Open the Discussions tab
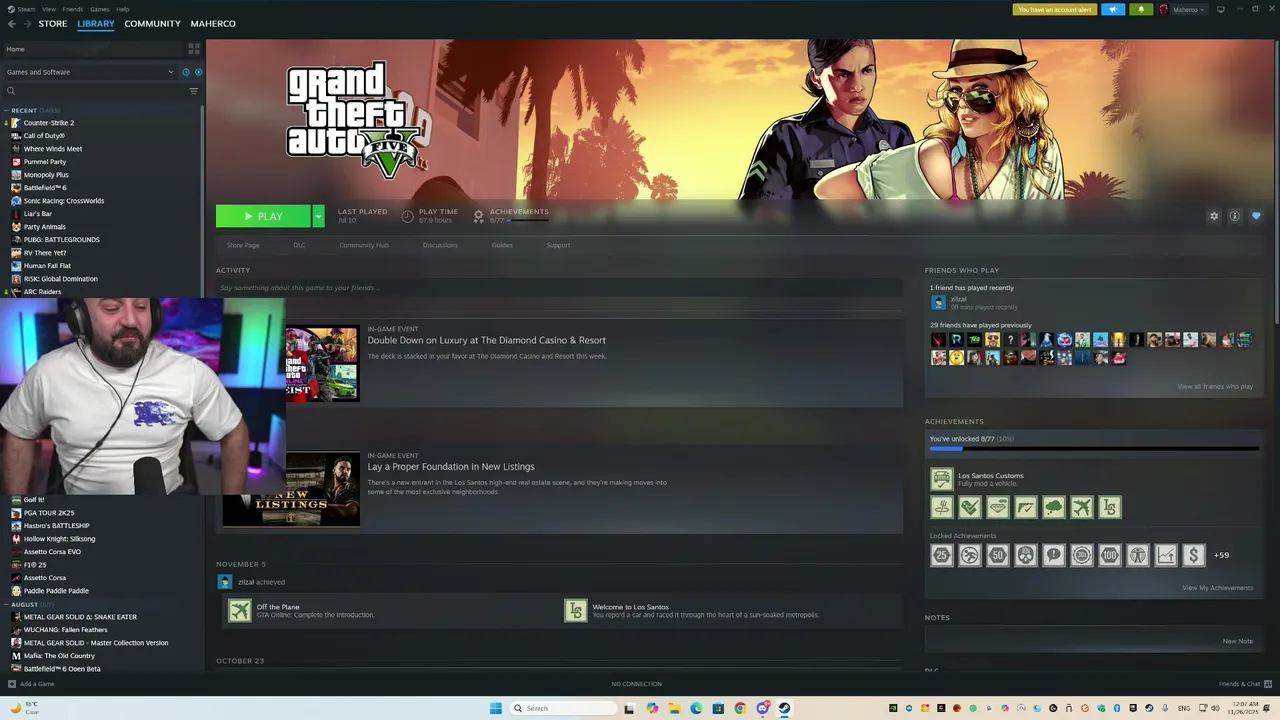 [x=440, y=245]
